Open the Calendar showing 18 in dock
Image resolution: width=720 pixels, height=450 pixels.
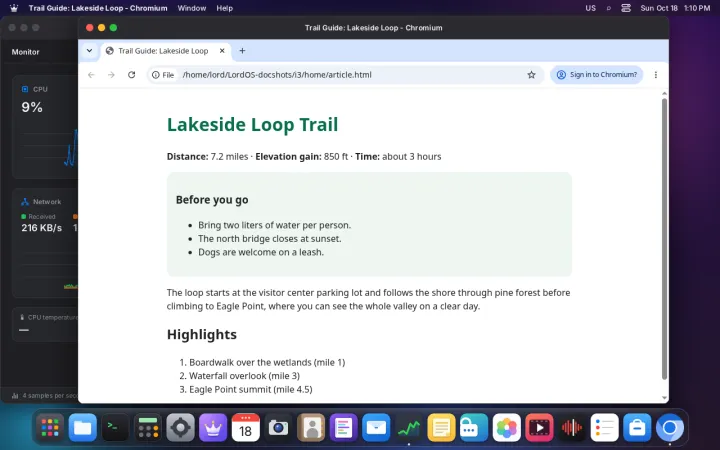[246, 428]
